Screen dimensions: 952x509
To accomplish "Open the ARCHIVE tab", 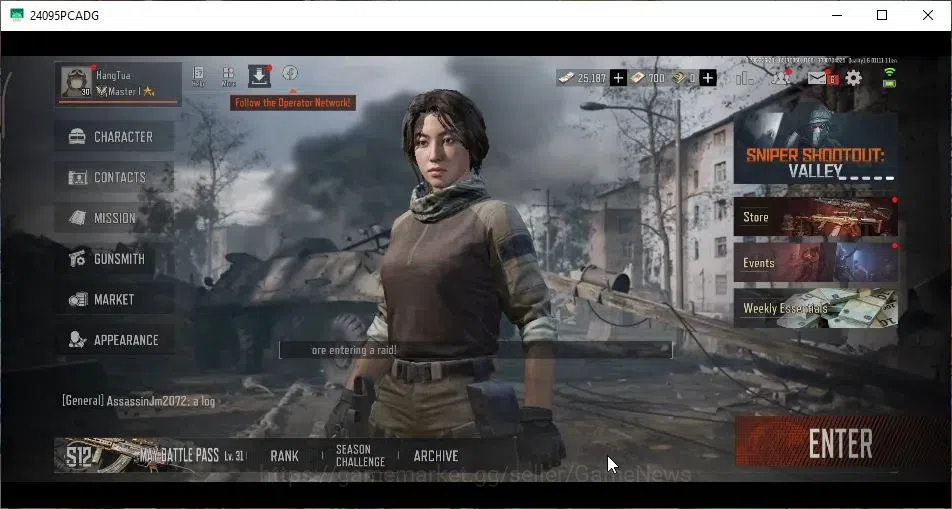I will pos(436,456).
